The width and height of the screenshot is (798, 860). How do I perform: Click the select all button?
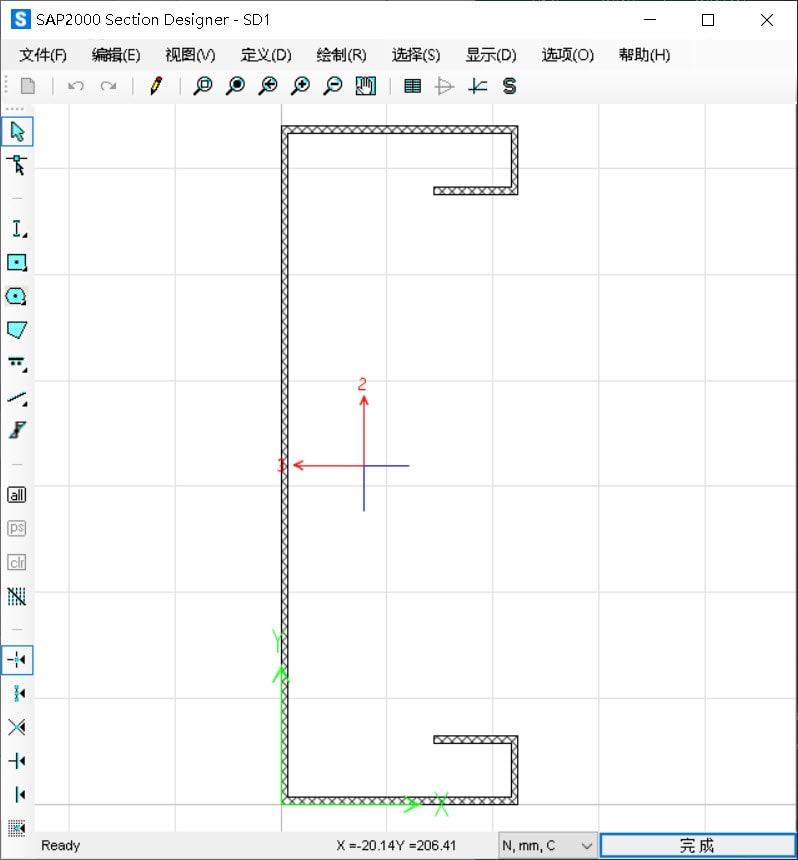coord(17,495)
